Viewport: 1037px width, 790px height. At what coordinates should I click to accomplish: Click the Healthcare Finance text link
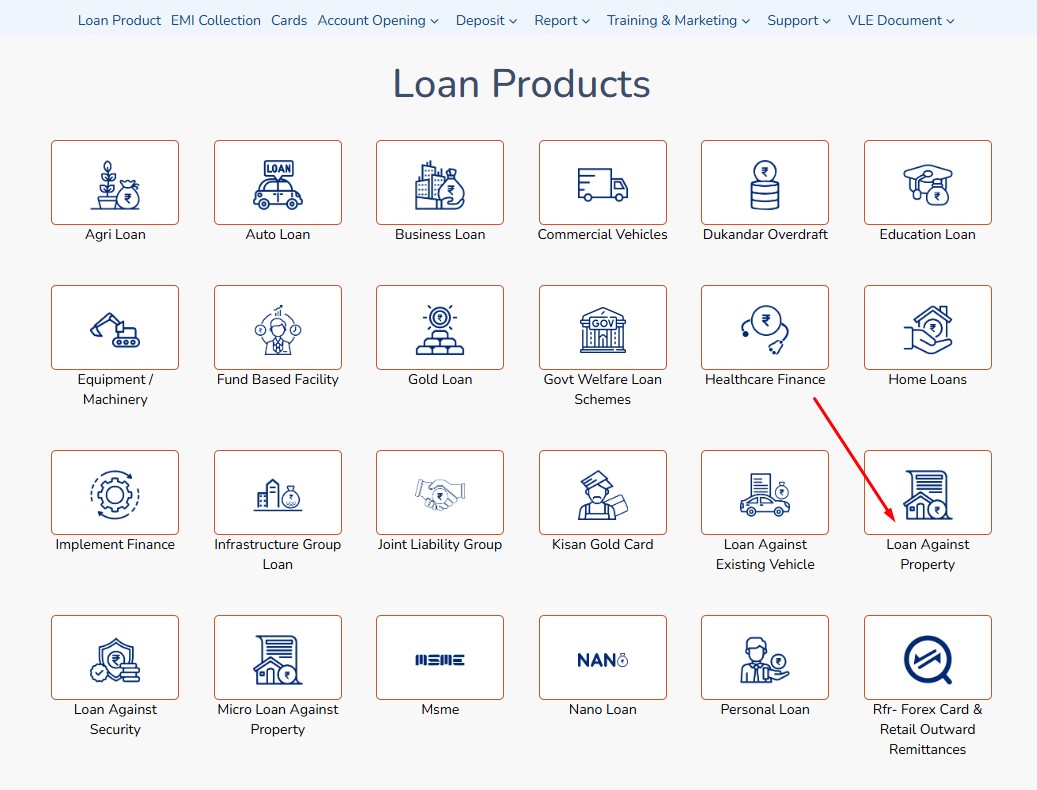[x=765, y=380]
